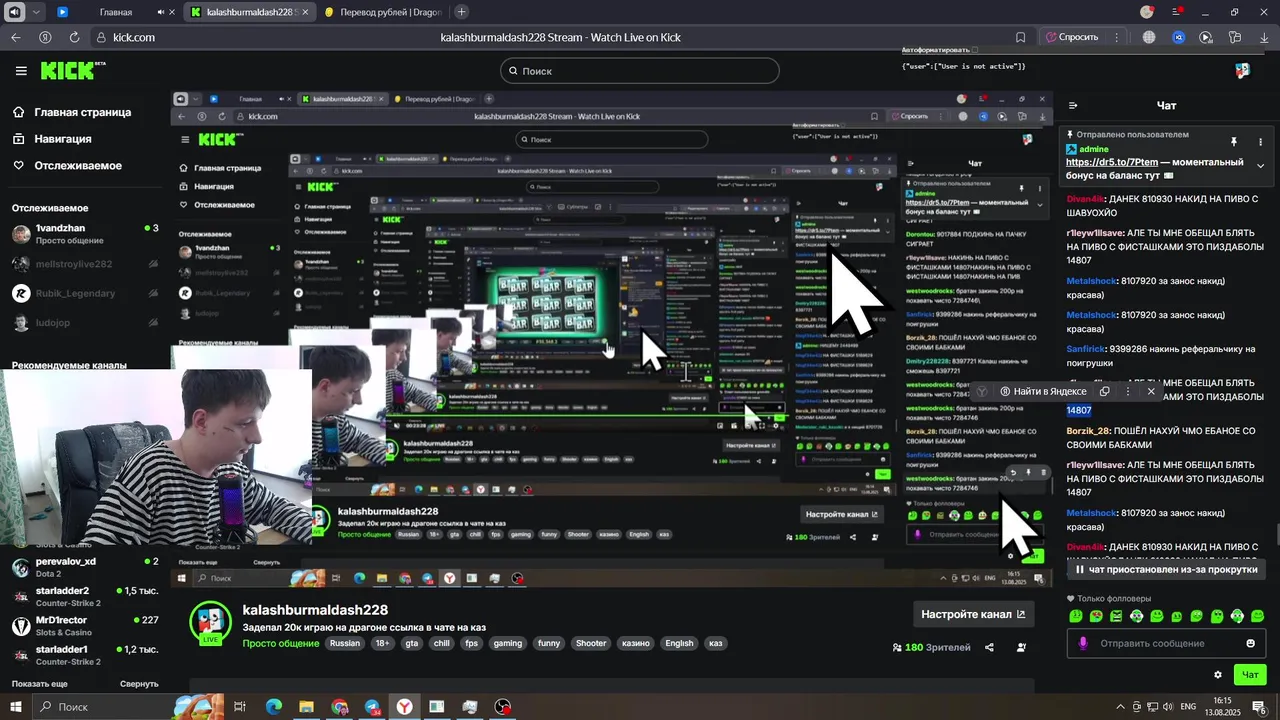The height and width of the screenshot is (720, 1280).
Task: Open 'Найти в Яндексе' popup more options
Action: (1128, 391)
